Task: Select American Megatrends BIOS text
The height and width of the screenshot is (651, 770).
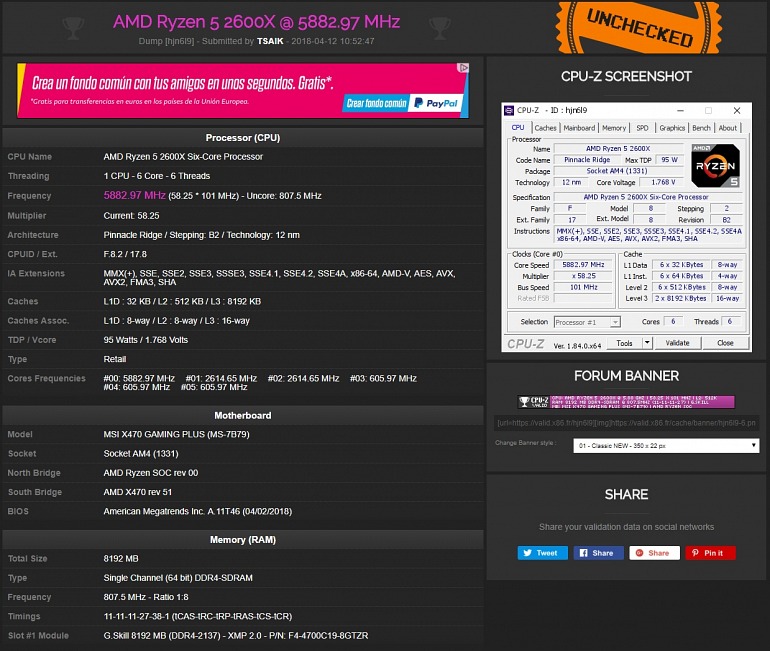Action: click(197, 511)
